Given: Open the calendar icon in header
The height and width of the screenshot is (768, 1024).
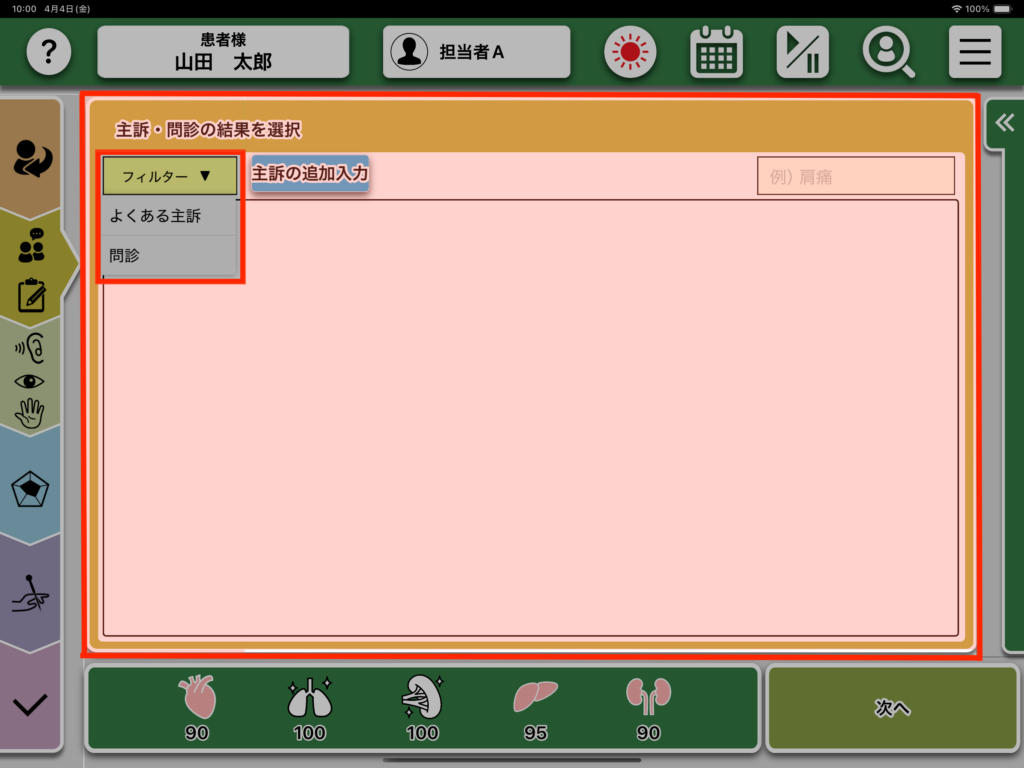Looking at the screenshot, I should click(x=716, y=52).
